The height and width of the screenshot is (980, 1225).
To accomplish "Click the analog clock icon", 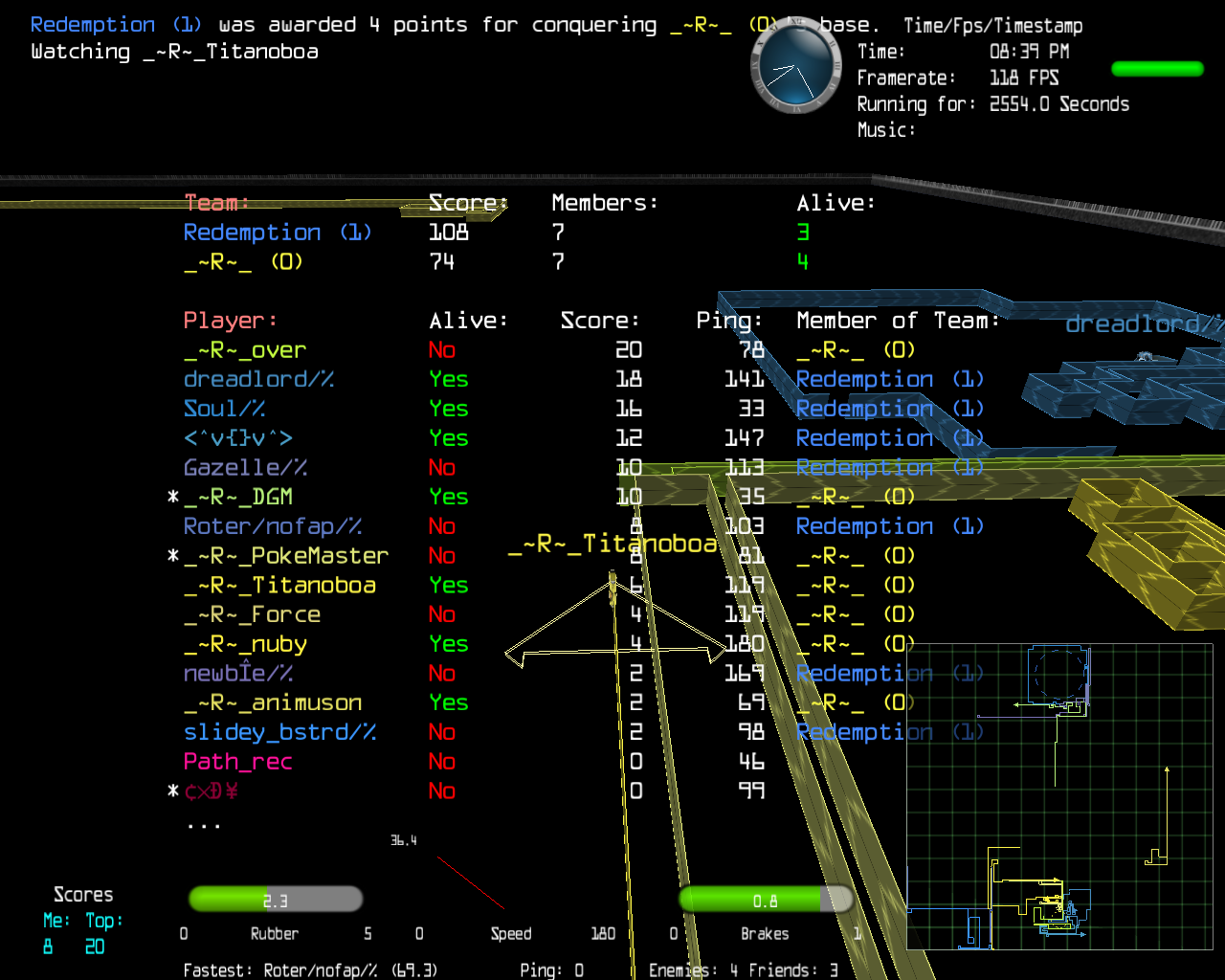I will pos(793,67).
